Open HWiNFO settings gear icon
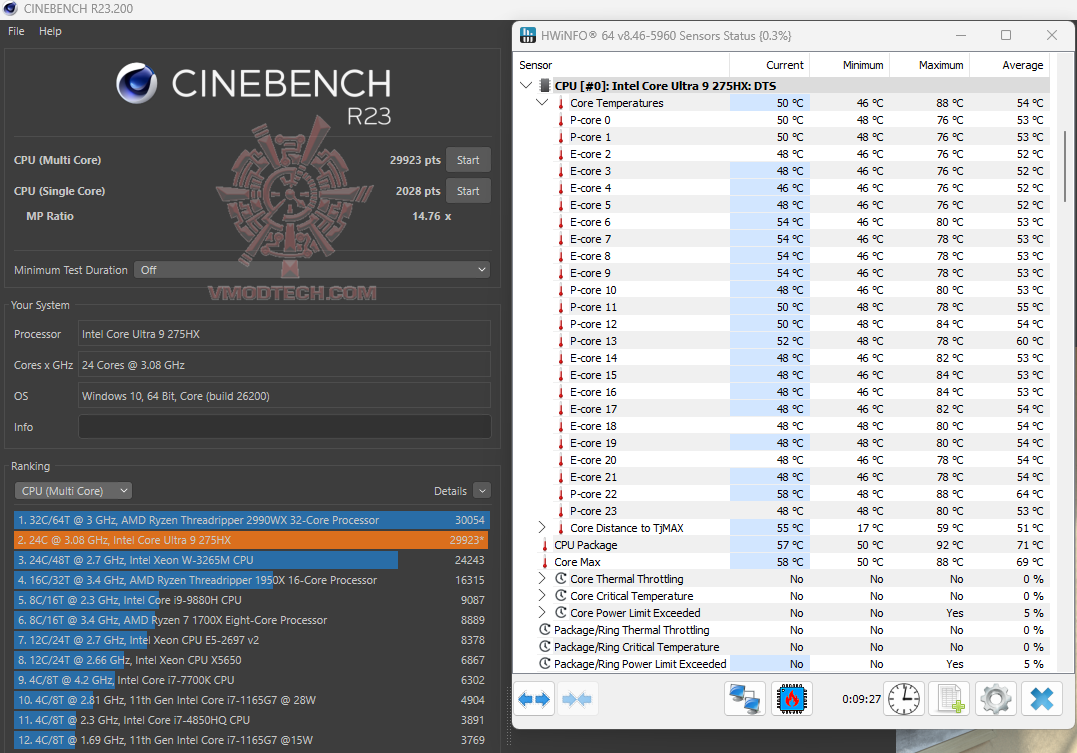Screen dimensions: 1077x753 [x=995, y=699]
